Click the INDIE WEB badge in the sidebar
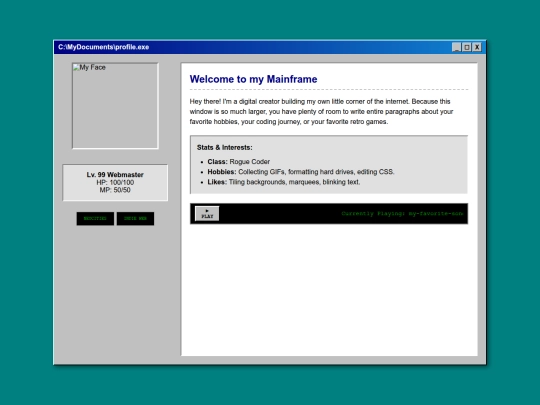Viewport: 540px width, 405px height. 135,219
